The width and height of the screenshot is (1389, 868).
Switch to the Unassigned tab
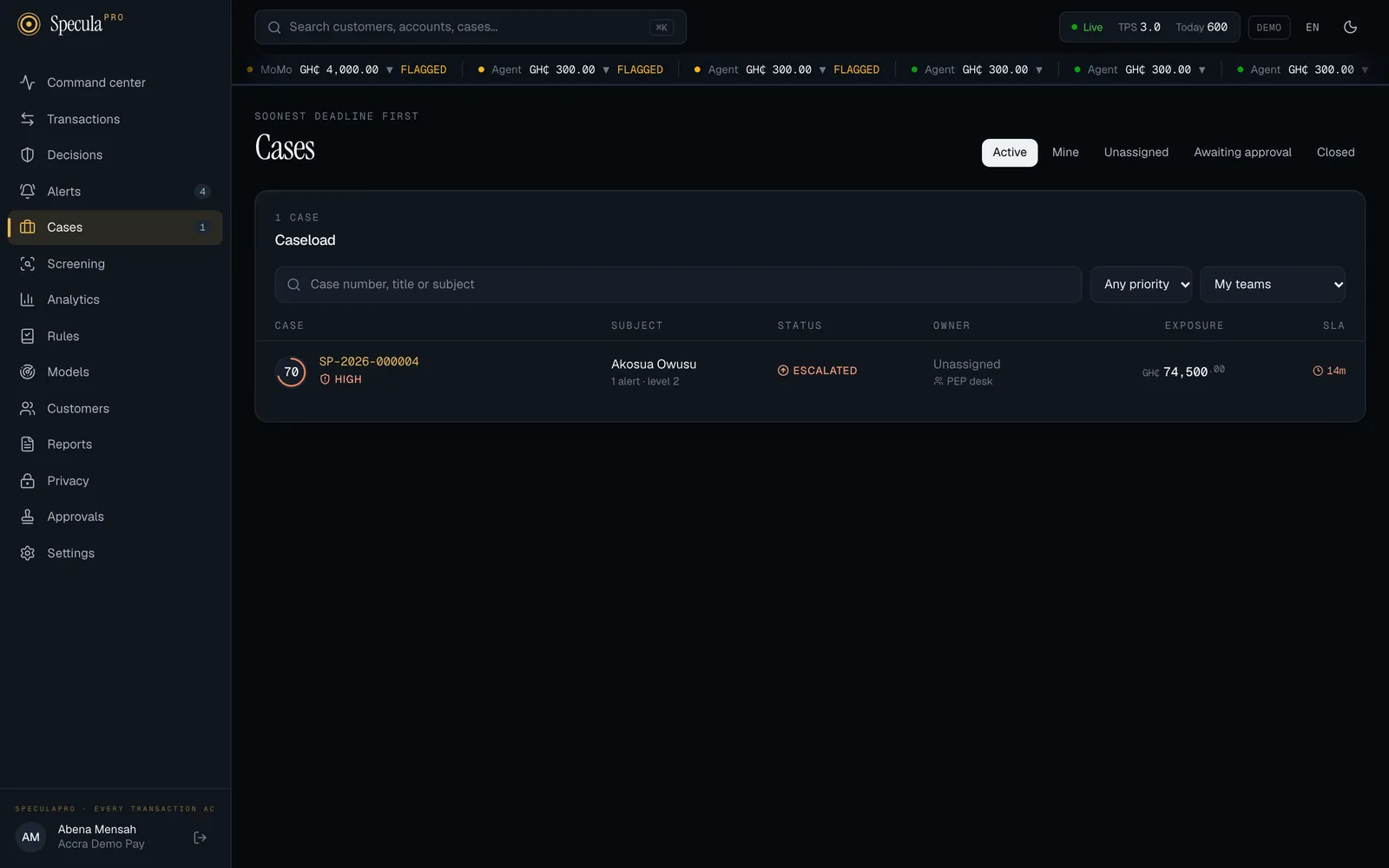tap(1136, 152)
